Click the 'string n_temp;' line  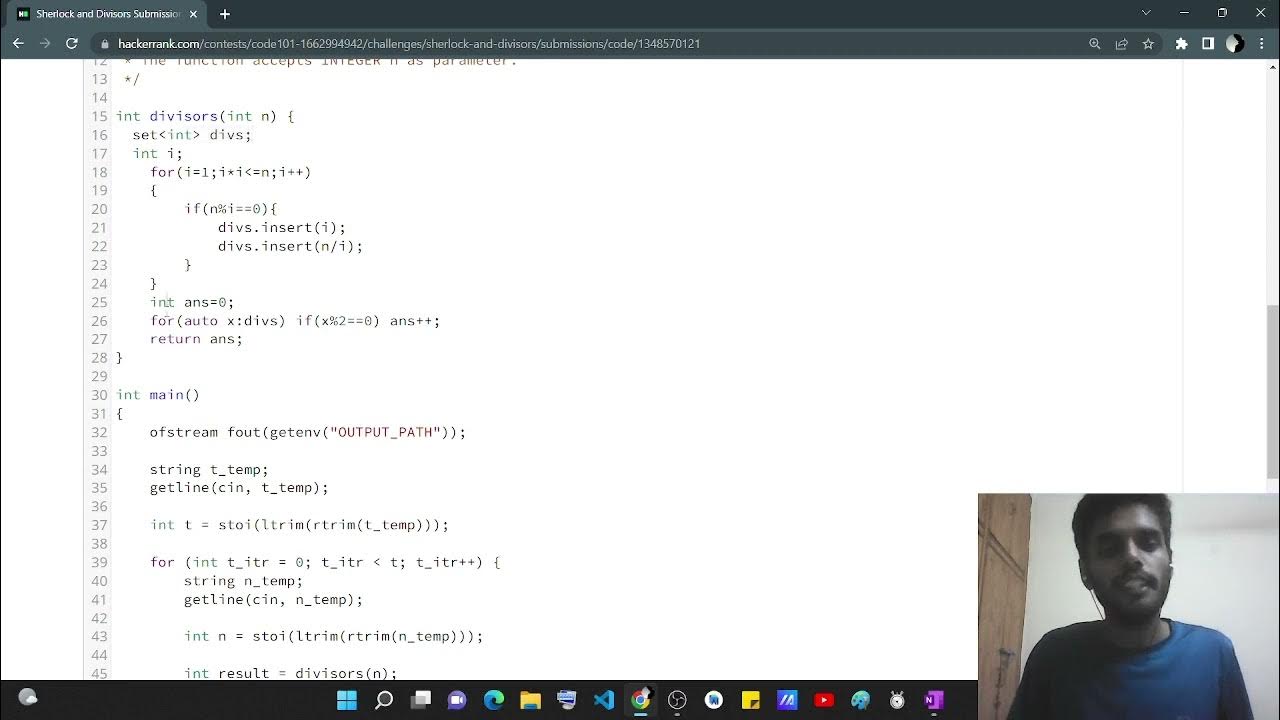(x=243, y=581)
